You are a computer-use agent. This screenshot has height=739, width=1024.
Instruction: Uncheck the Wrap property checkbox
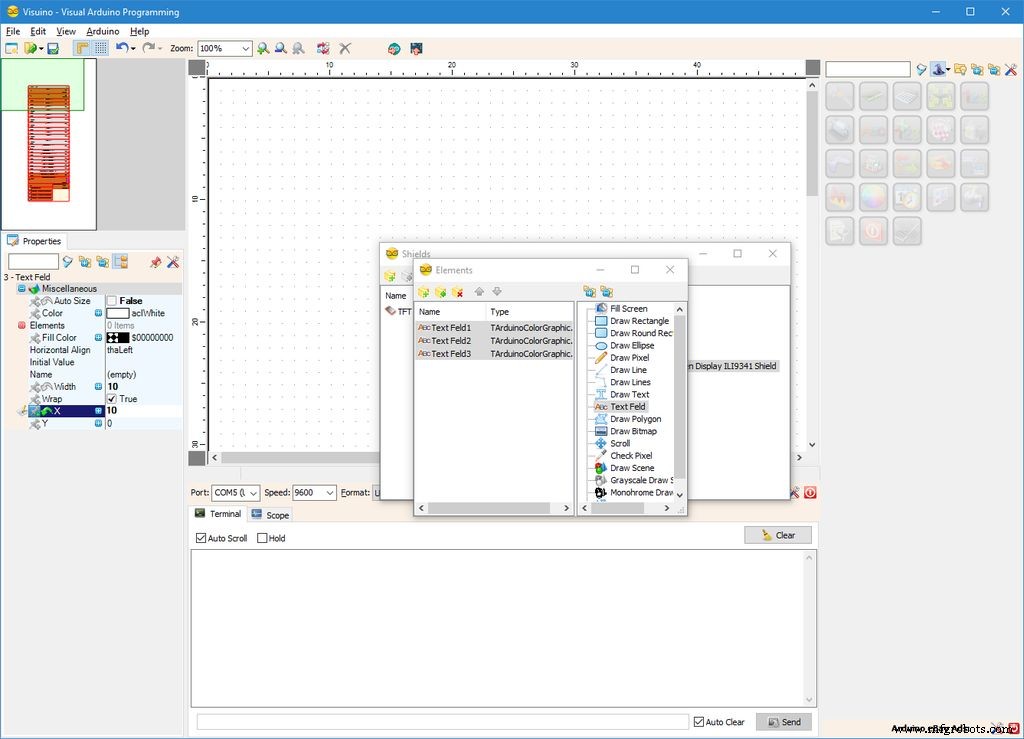click(x=112, y=399)
